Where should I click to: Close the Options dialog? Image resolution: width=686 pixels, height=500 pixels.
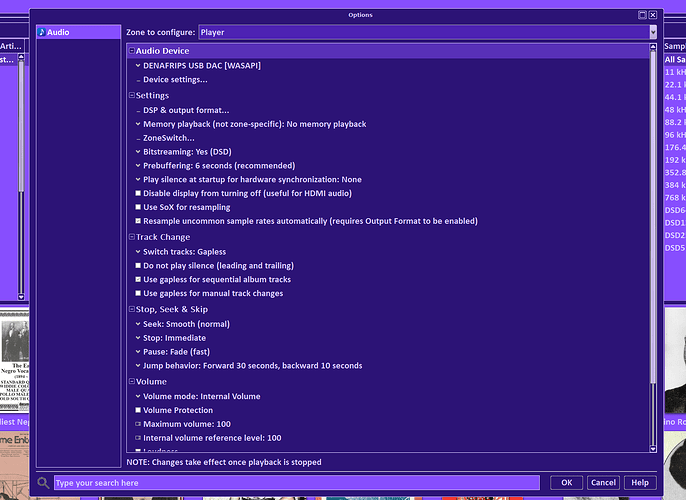coord(653,15)
